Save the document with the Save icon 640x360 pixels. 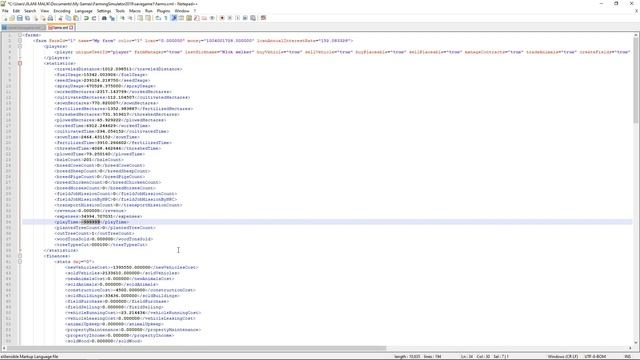point(20,18)
